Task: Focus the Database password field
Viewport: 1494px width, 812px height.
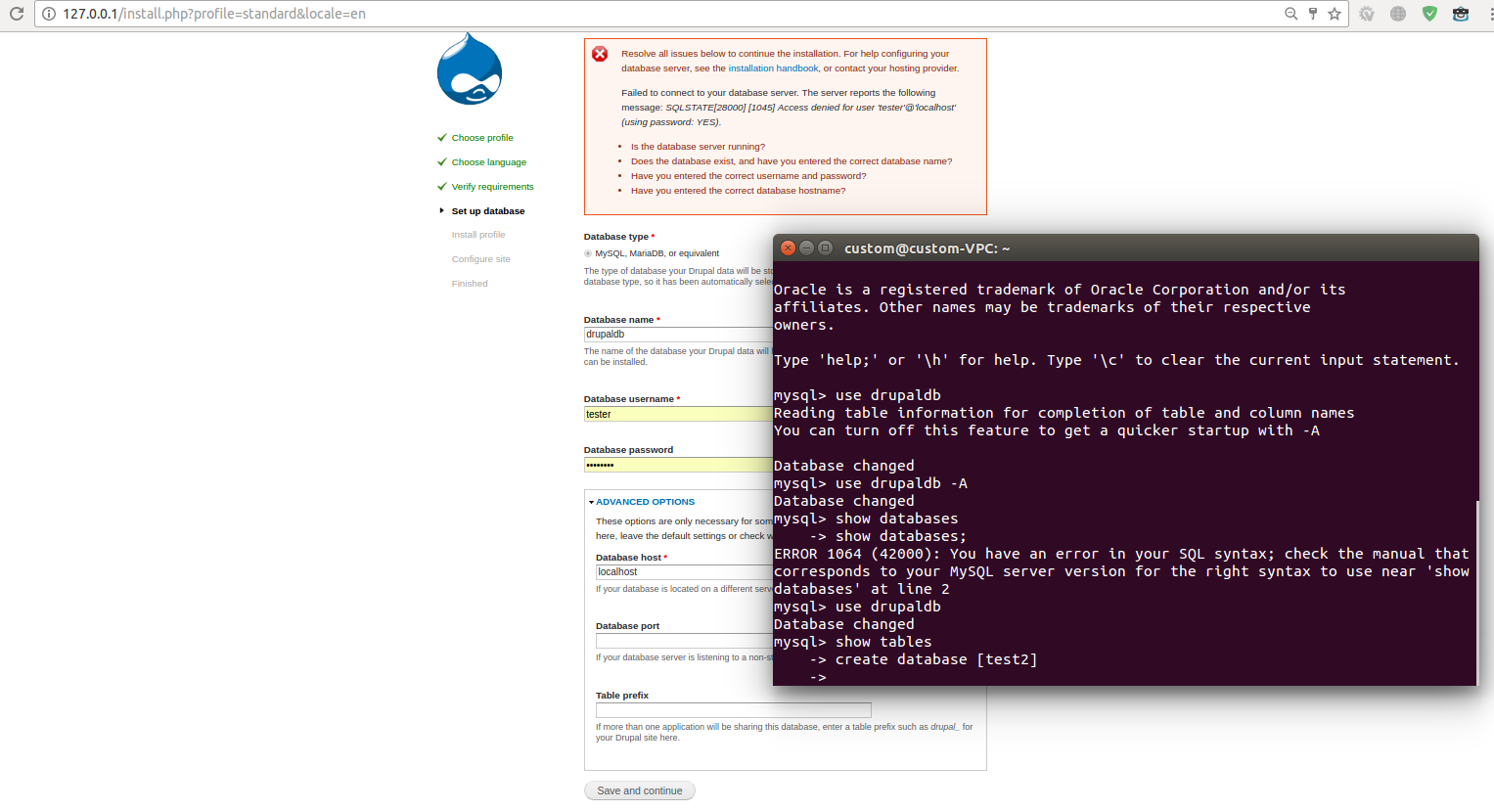Action: tap(678, 465)
